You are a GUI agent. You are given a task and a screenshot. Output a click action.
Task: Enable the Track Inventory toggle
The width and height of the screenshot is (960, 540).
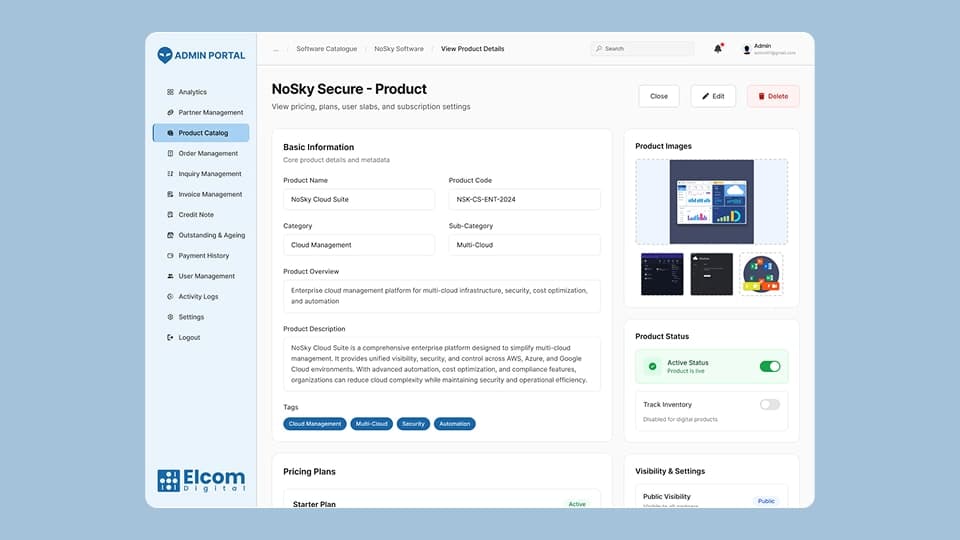[x=769, y=404]
